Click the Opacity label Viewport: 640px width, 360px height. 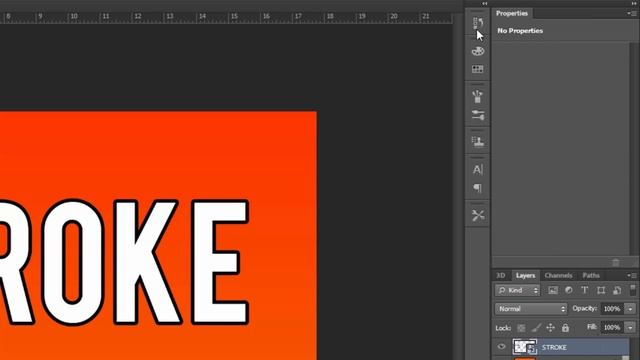point(584,309)
